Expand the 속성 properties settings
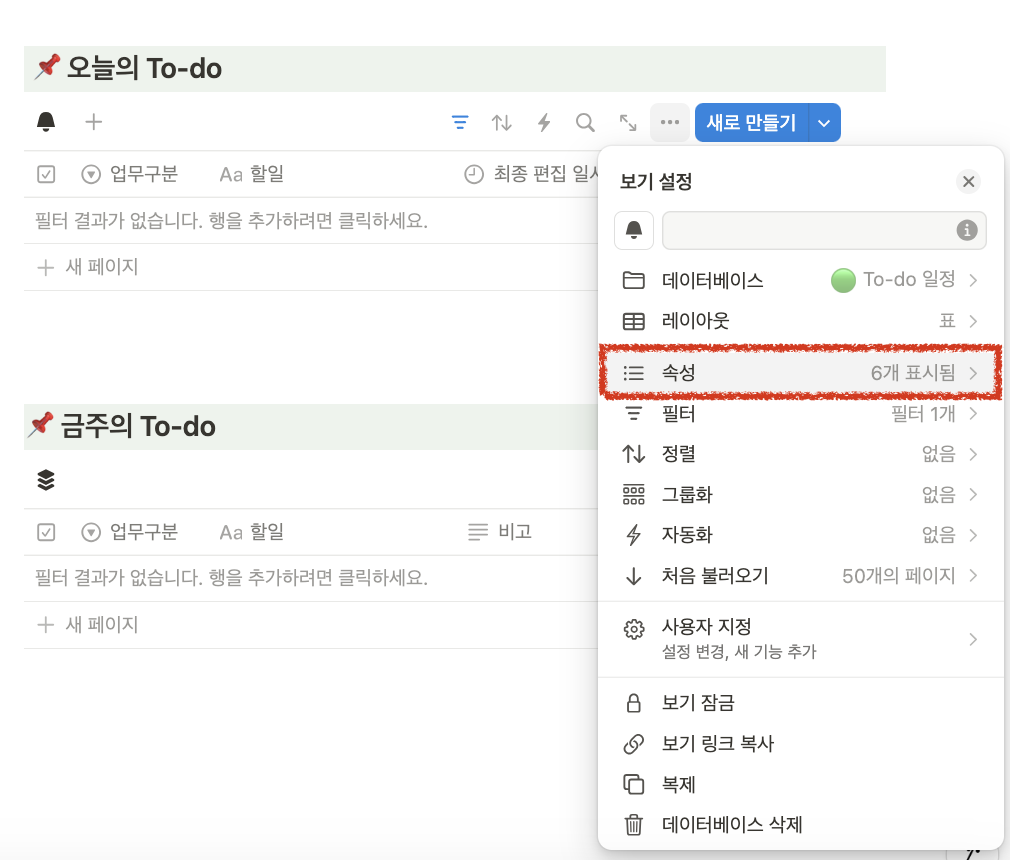The image size is (1010, 860). [800, 373]
